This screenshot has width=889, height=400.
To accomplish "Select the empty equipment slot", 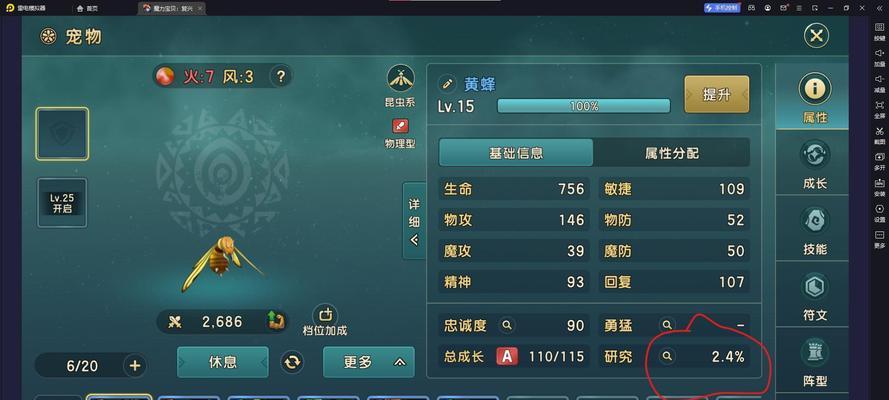I will (x=62, y=134).
